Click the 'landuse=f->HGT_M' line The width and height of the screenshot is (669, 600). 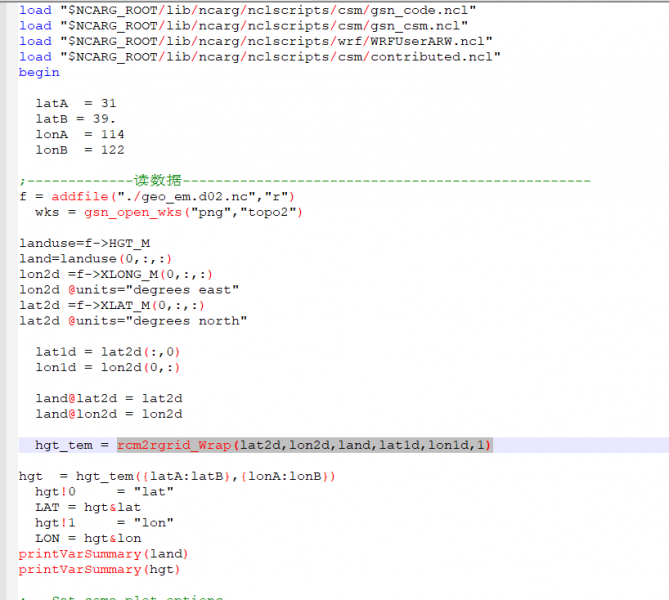[84, 243]
